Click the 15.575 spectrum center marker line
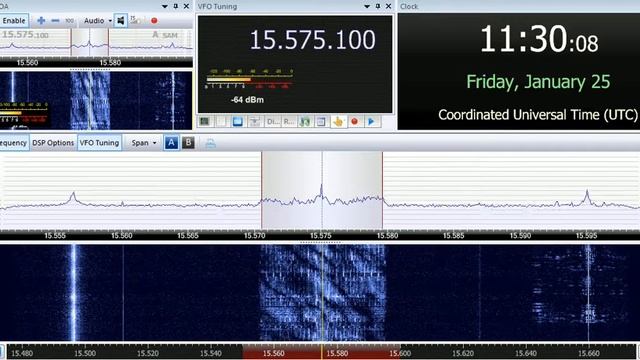This screenshot has height=360, width=640. (322, 190)
